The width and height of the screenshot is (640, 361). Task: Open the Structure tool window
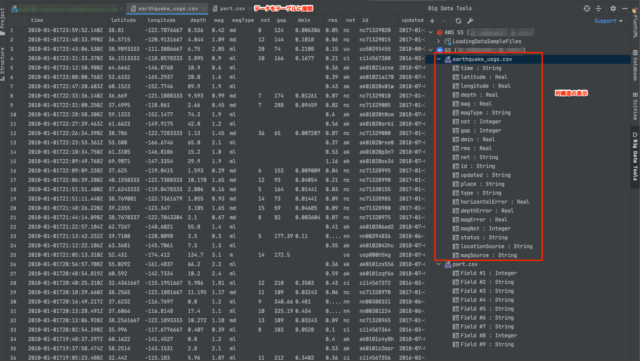2,64
